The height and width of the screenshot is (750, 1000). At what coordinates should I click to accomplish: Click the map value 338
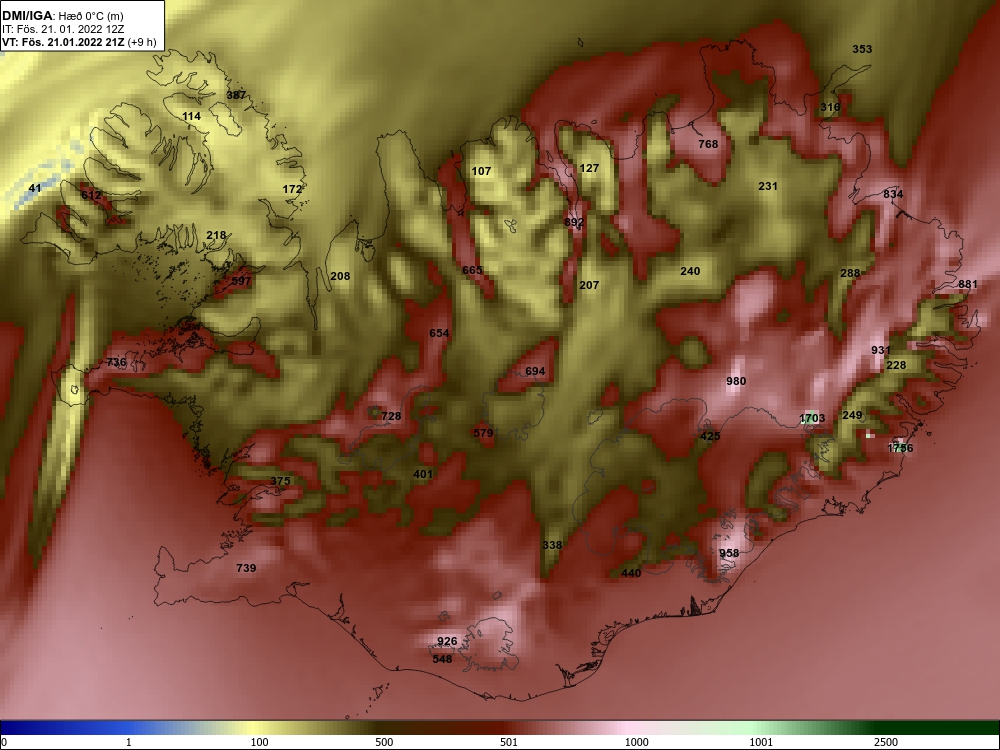click(552, 545)
